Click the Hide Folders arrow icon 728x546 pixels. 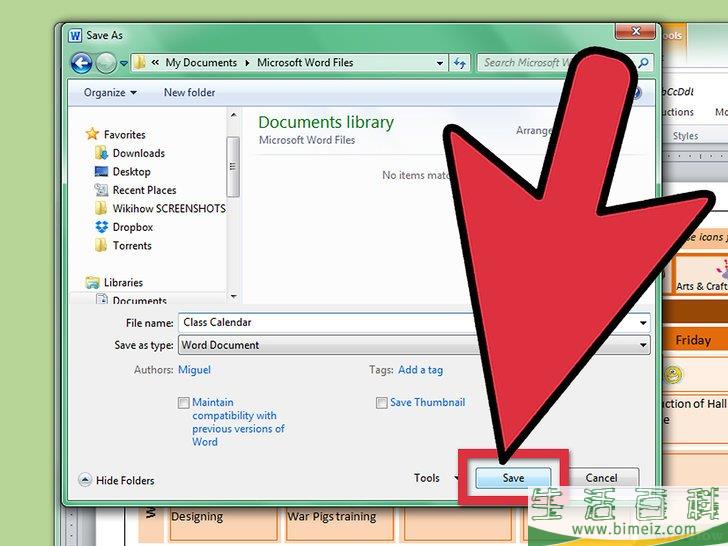85,480
